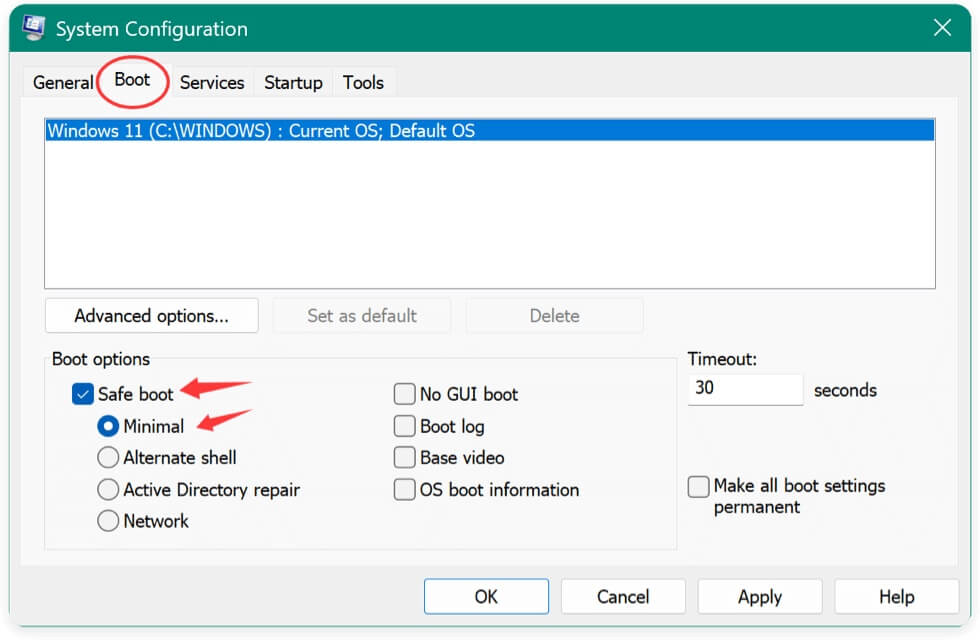
Task: Close the System Configuration dialog
Action: point(941,29)
